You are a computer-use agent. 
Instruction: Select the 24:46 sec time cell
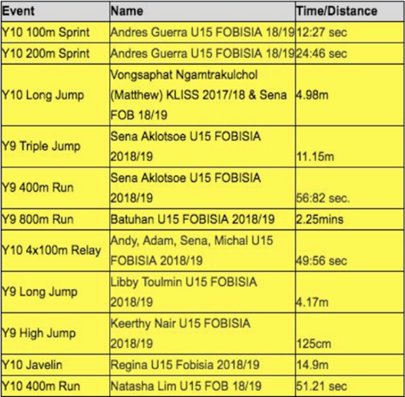pos(349,53)
